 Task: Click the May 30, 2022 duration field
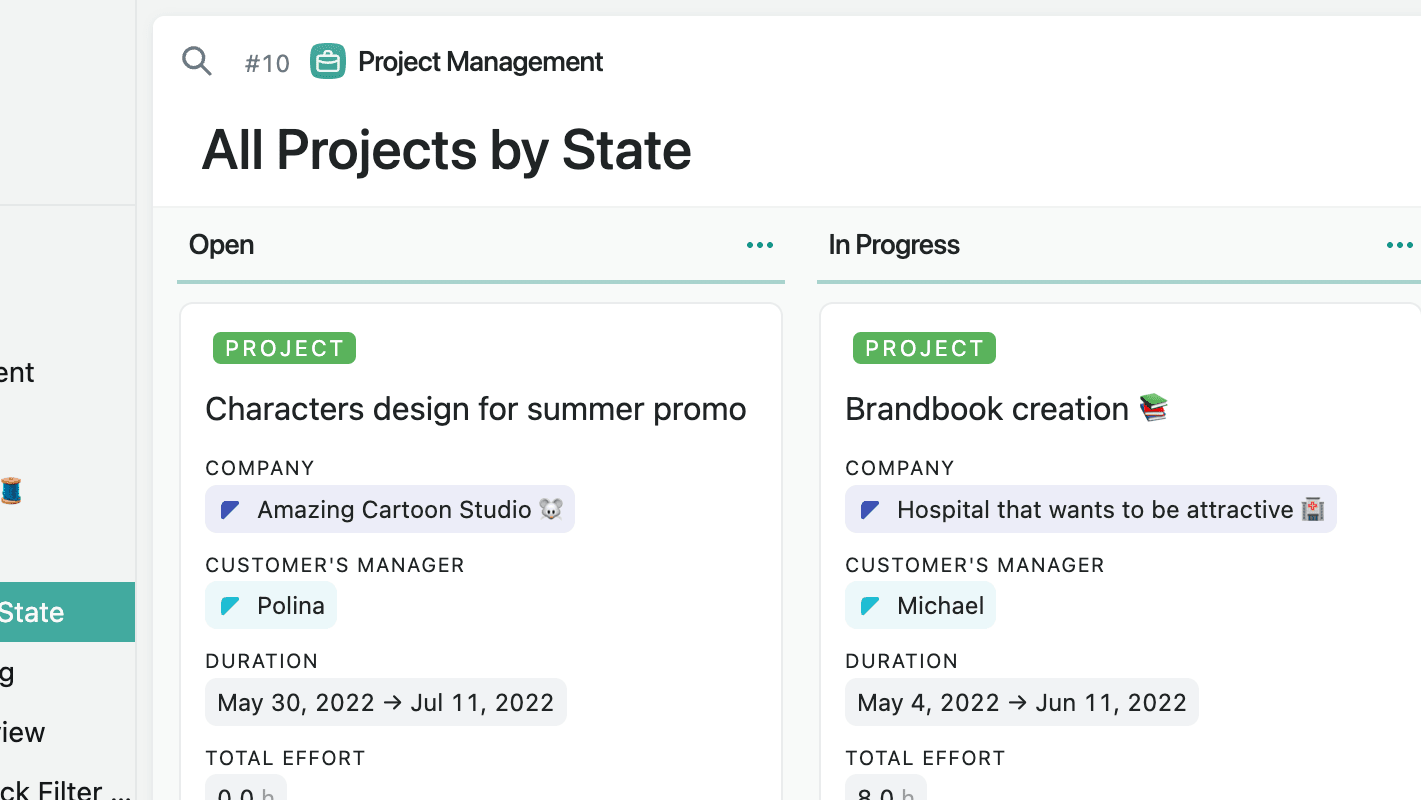point(386,703)
